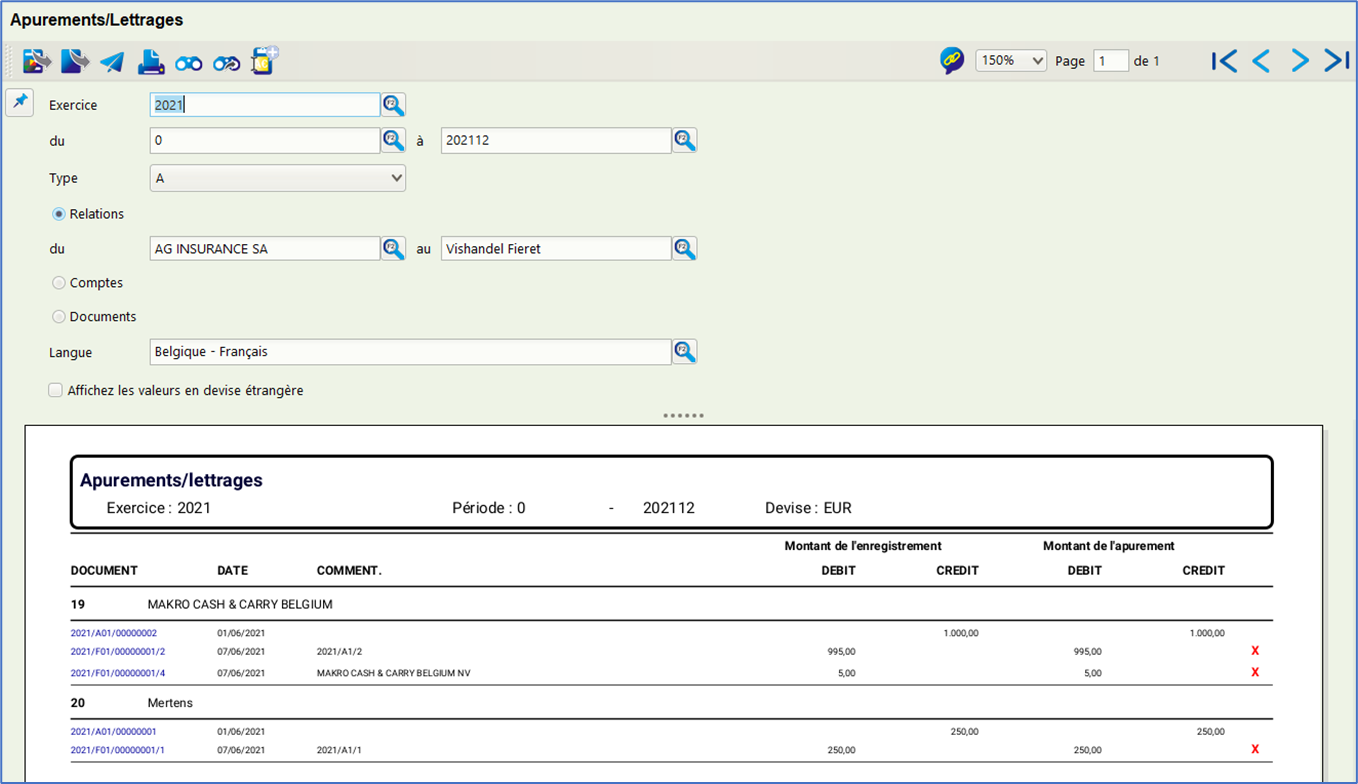Click the Apurements/lettrages report title
Screen dimensions: 1358x784
point(171,480)
